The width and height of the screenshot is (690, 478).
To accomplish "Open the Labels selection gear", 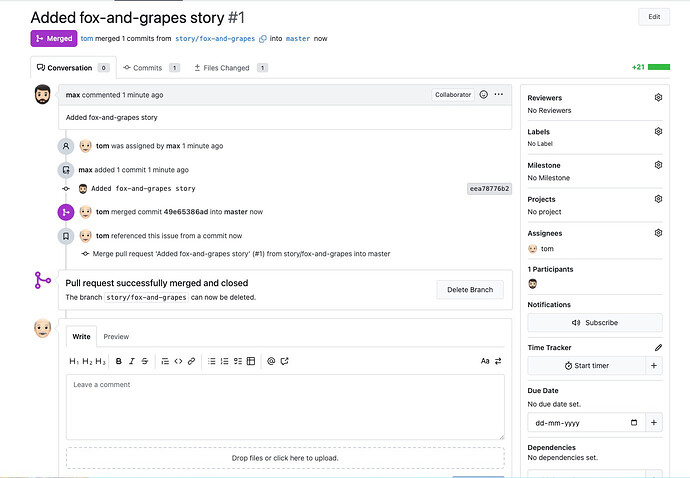I will pos(658,131).
